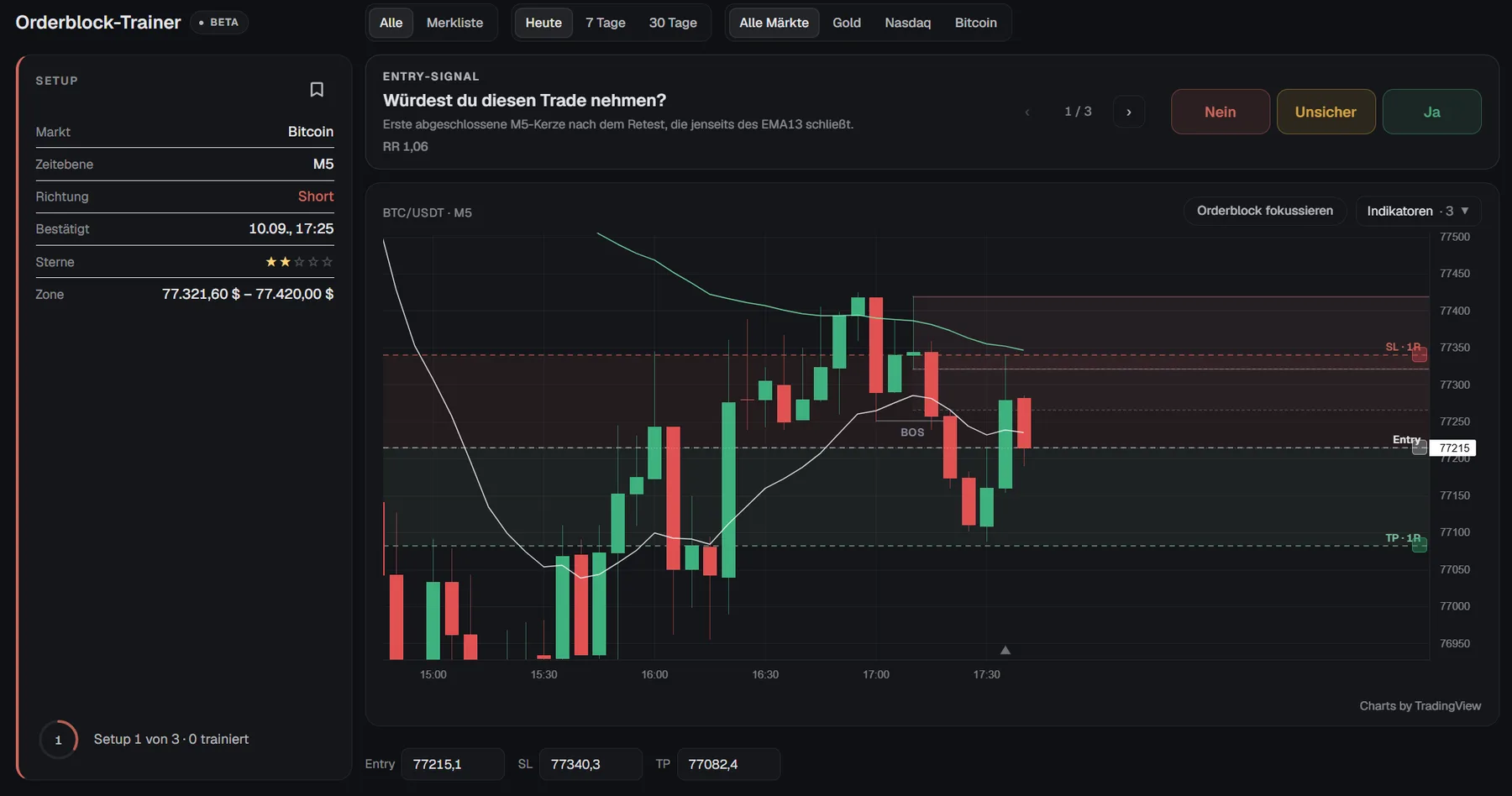Click the Bitcoin value in Markt row
The width and height of the screenshot is (1512, 796).
tap(311, 132)
